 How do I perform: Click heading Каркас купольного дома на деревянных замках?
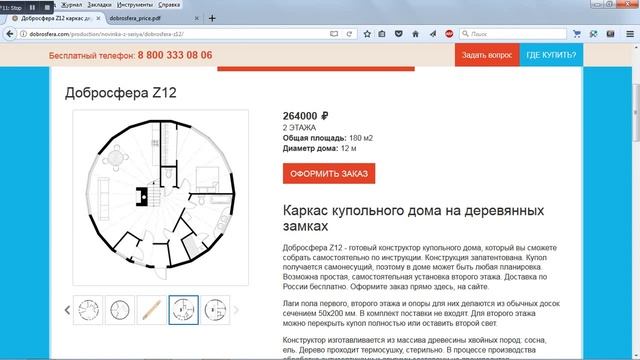(x=413, y=218)
